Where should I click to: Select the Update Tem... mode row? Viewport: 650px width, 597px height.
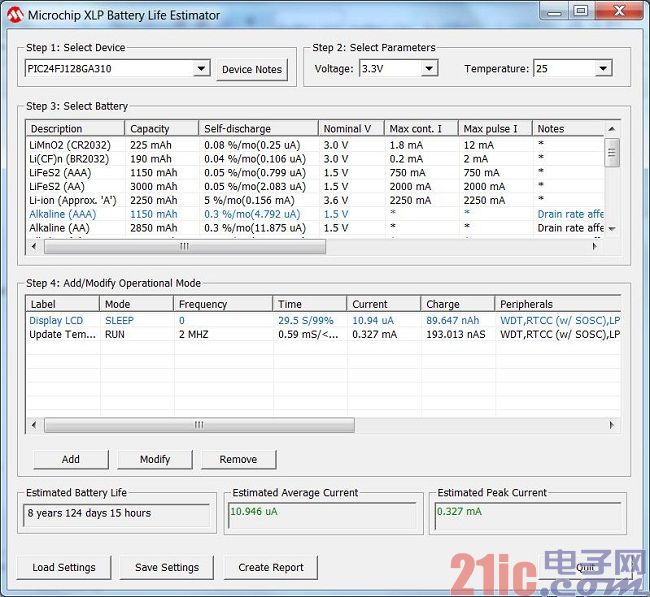(x=323, y=334)
